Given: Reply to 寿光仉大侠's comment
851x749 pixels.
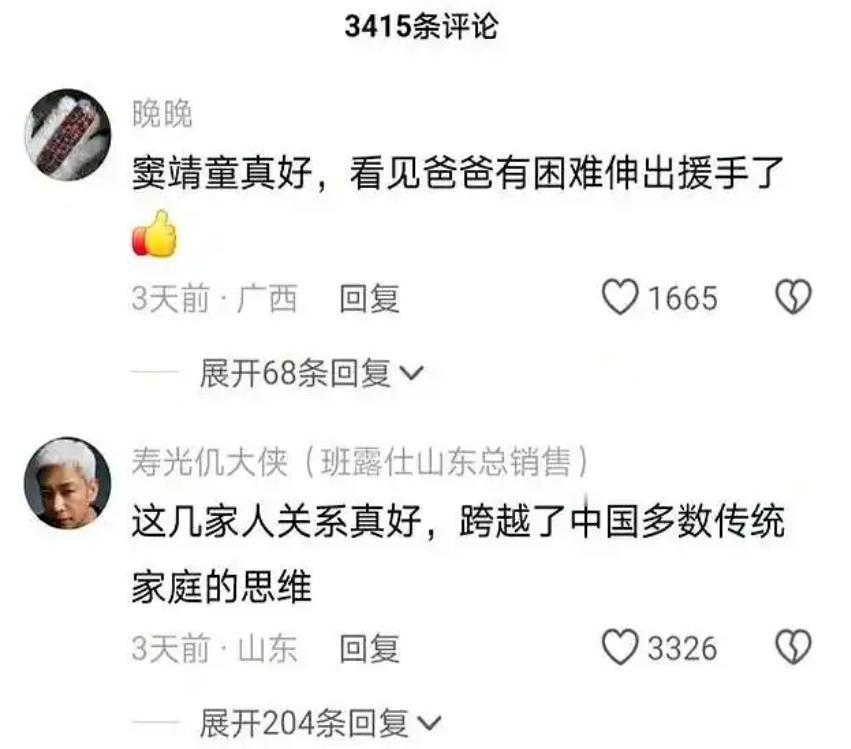Looking at the screenshot, I should pos(370,649).
